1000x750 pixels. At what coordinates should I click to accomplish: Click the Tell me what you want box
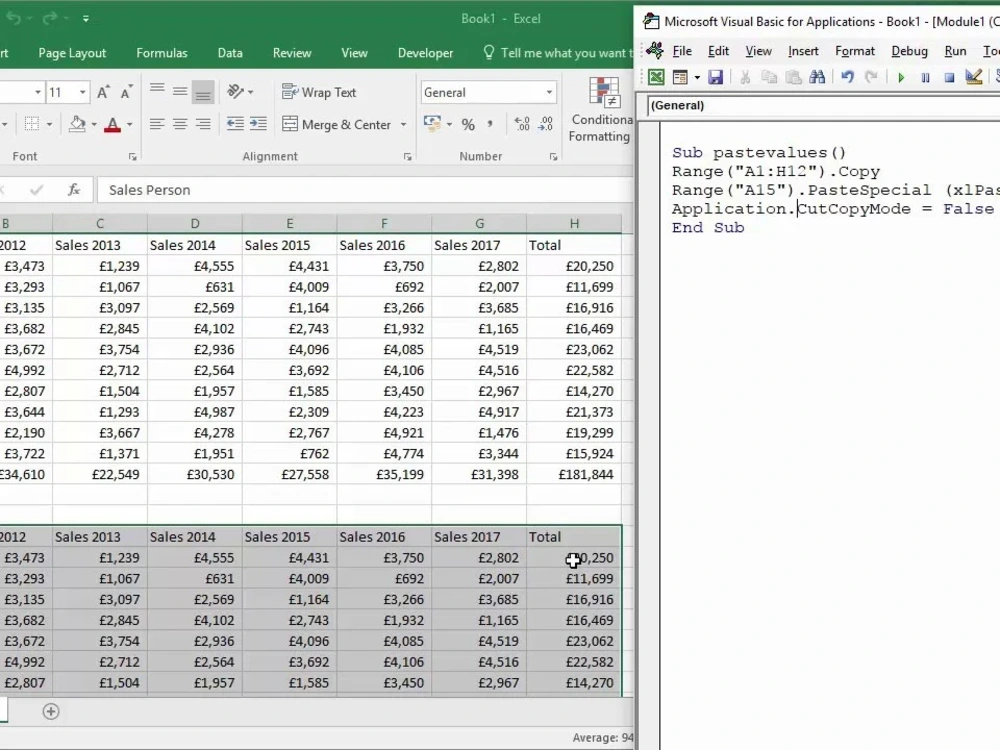pos(557,53)
